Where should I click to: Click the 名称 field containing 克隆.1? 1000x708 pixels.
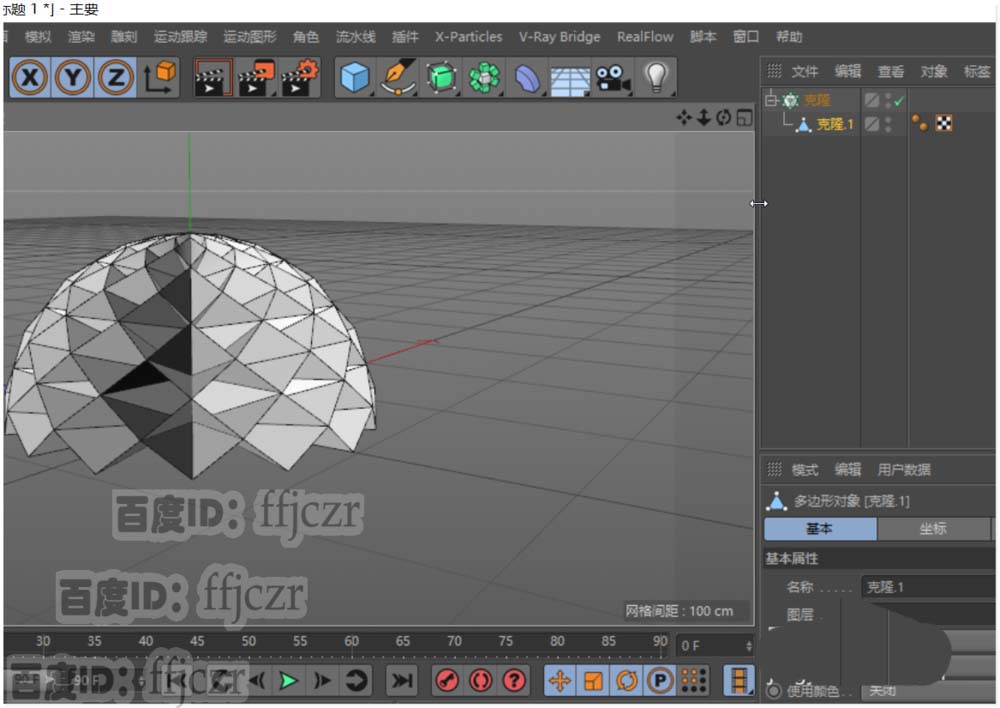coord(928,587)
